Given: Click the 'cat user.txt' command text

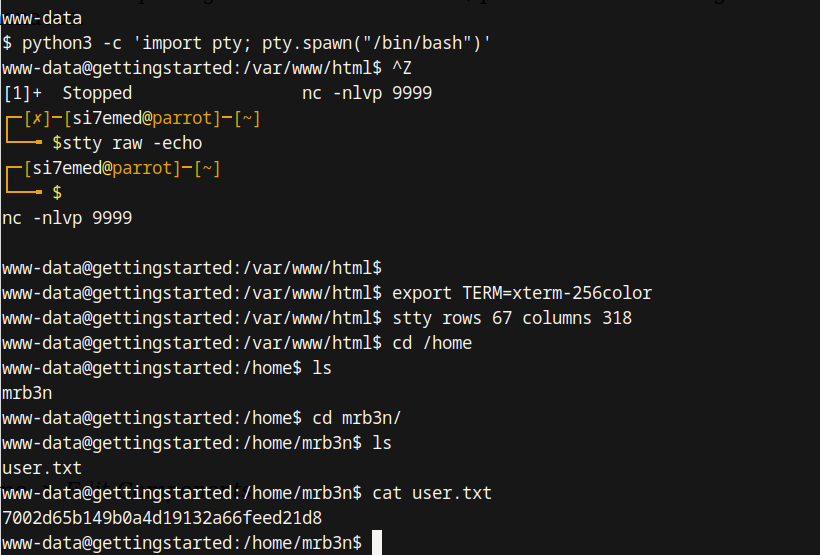Looking at the screenshot, I should [431, 492].
